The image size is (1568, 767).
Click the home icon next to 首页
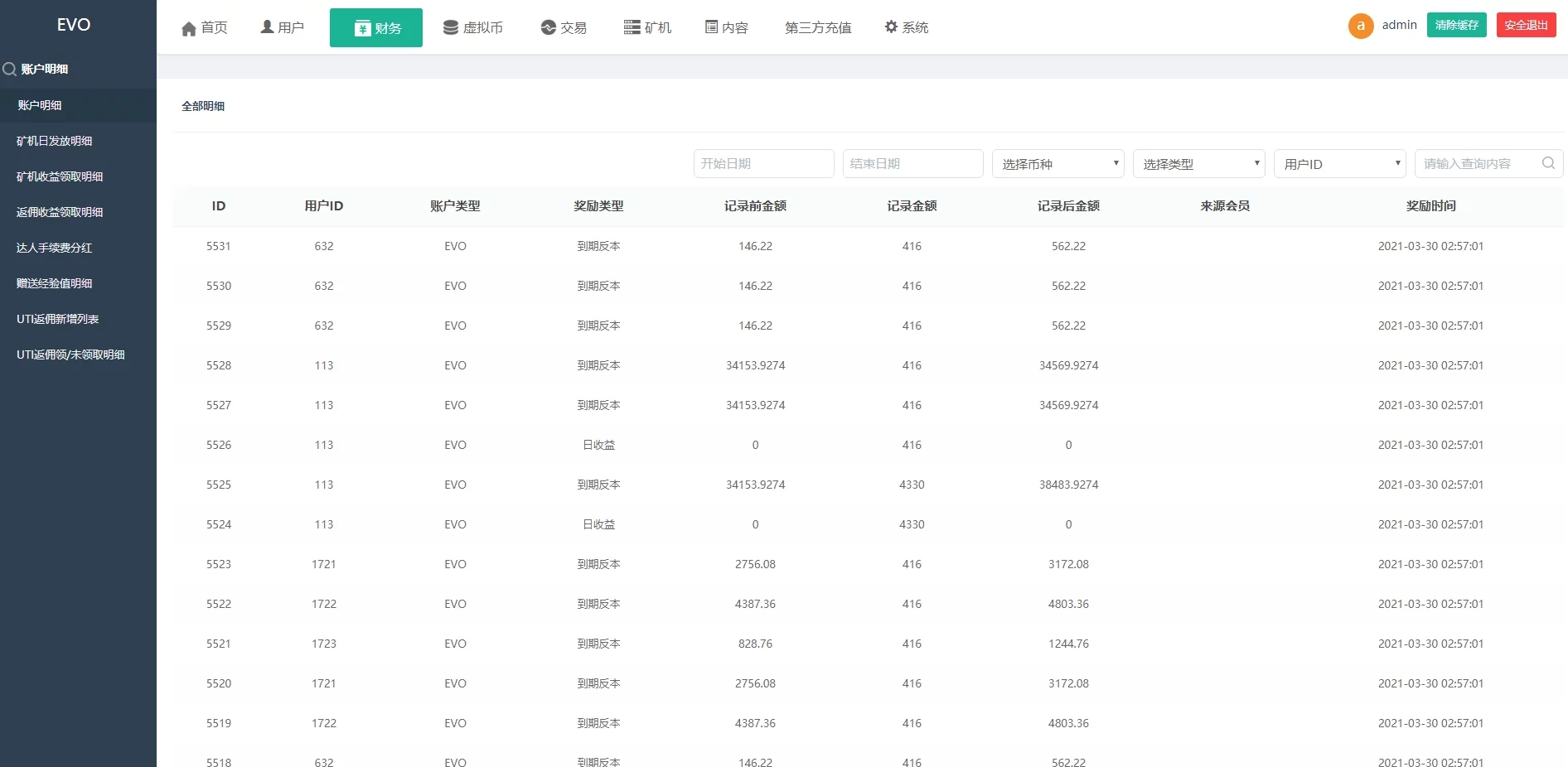click(188, 27)
